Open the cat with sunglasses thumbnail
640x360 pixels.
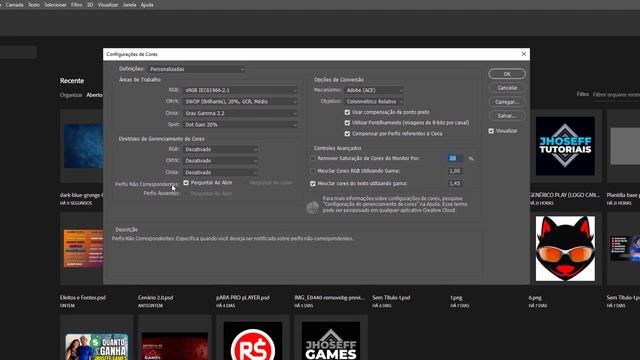(565, 249)
